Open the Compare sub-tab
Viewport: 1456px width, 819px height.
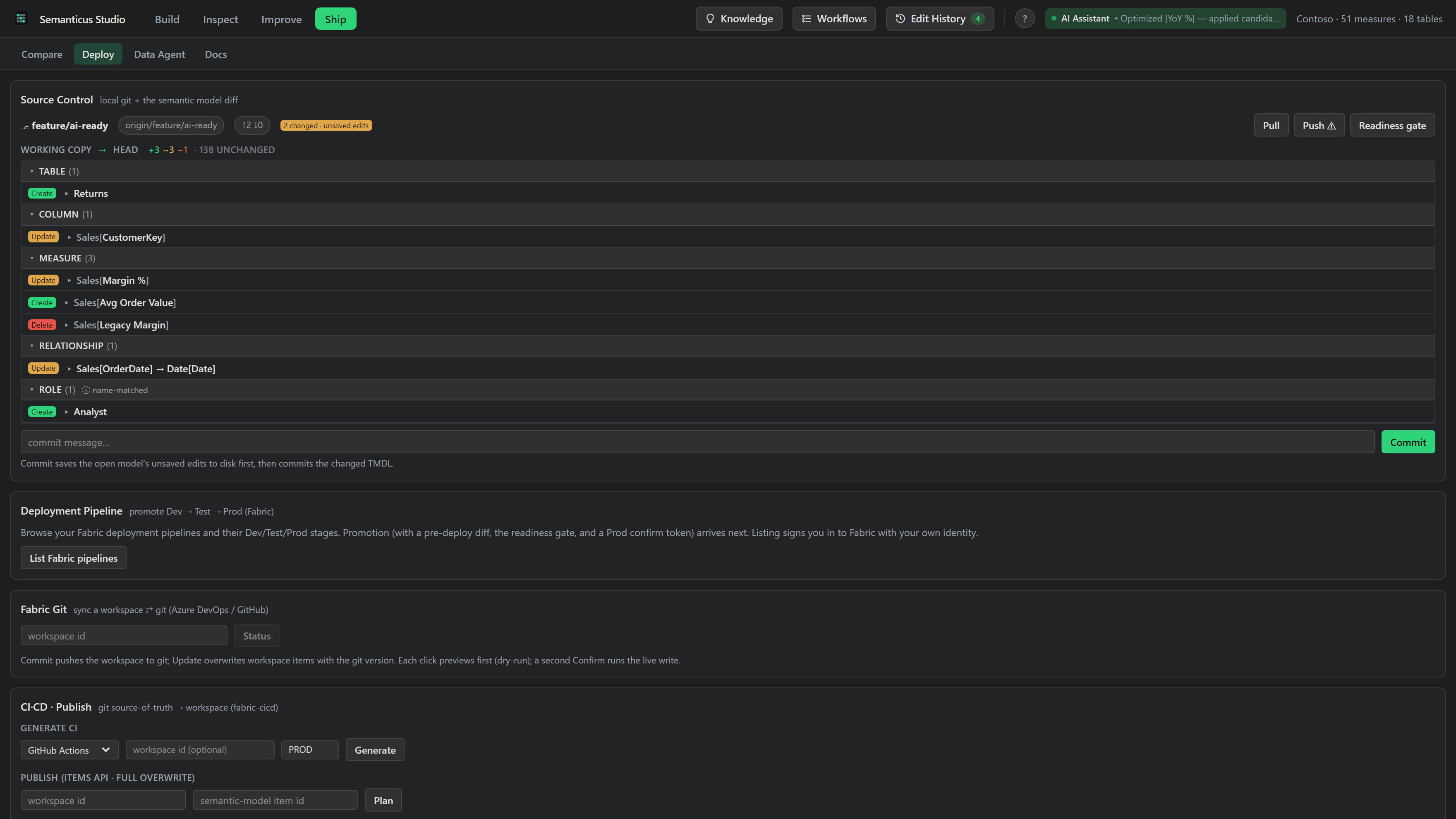(x=42, y=54)
